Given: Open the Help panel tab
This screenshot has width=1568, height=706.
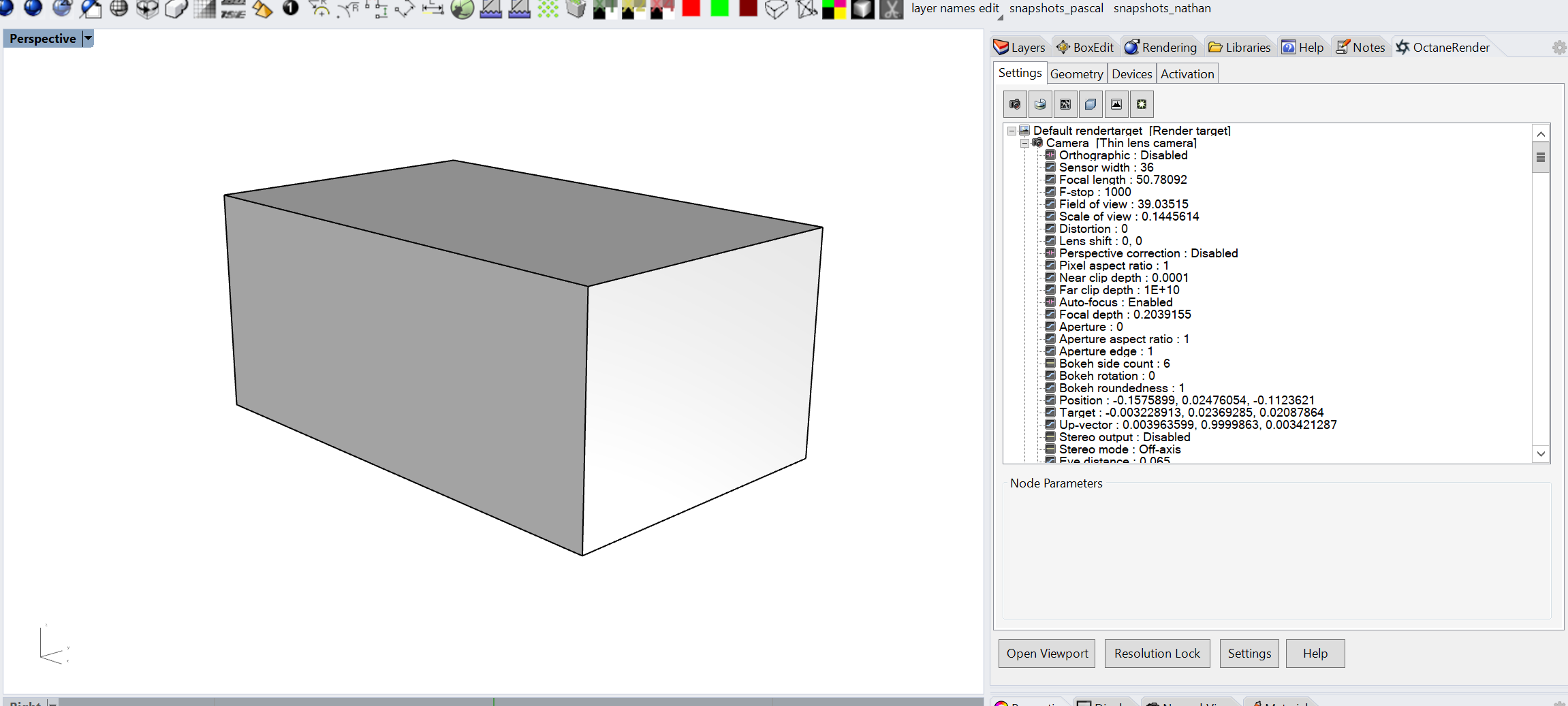Looking at the screenshot, I should coord(1303,47).
